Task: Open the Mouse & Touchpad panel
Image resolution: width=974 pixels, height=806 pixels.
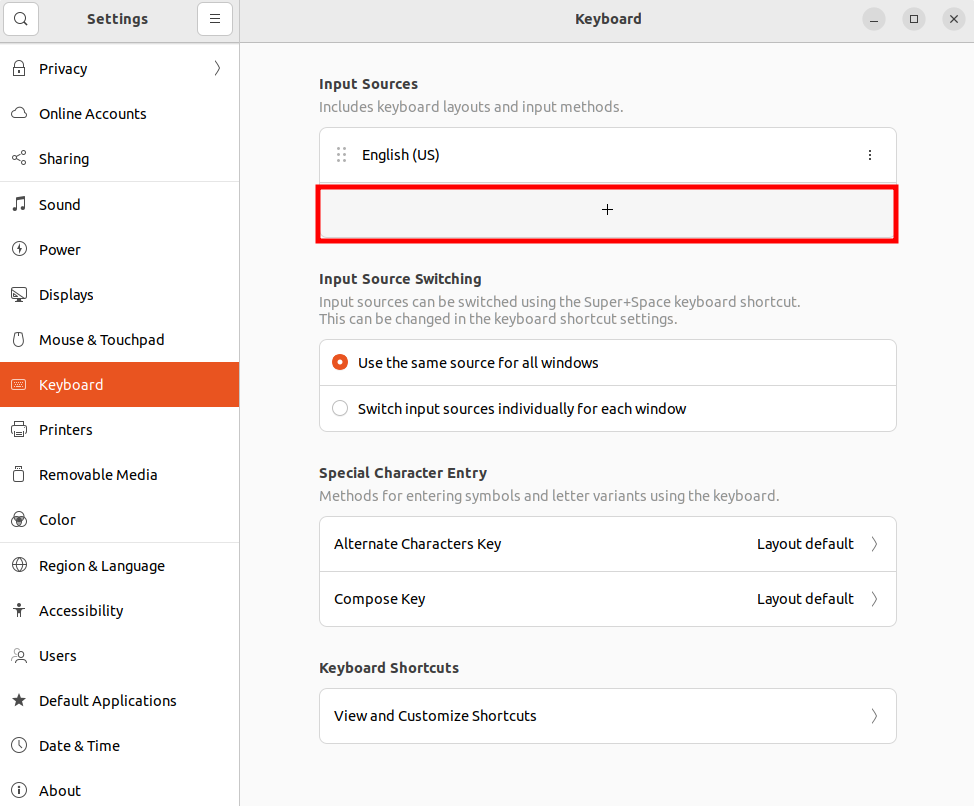Action: click(x=119, y=340)
